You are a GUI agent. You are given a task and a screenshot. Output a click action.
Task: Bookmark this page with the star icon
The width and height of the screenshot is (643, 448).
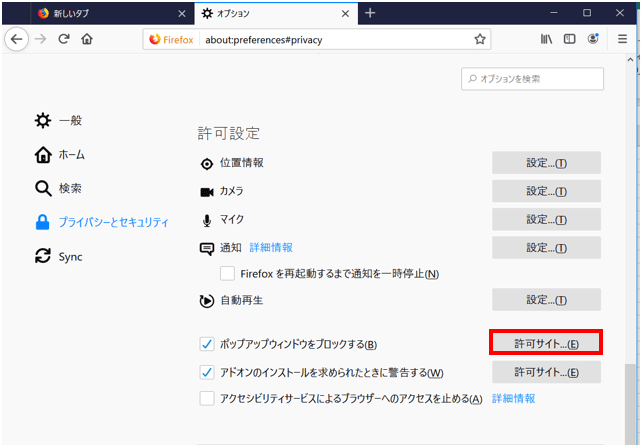(x=480, y=39)
